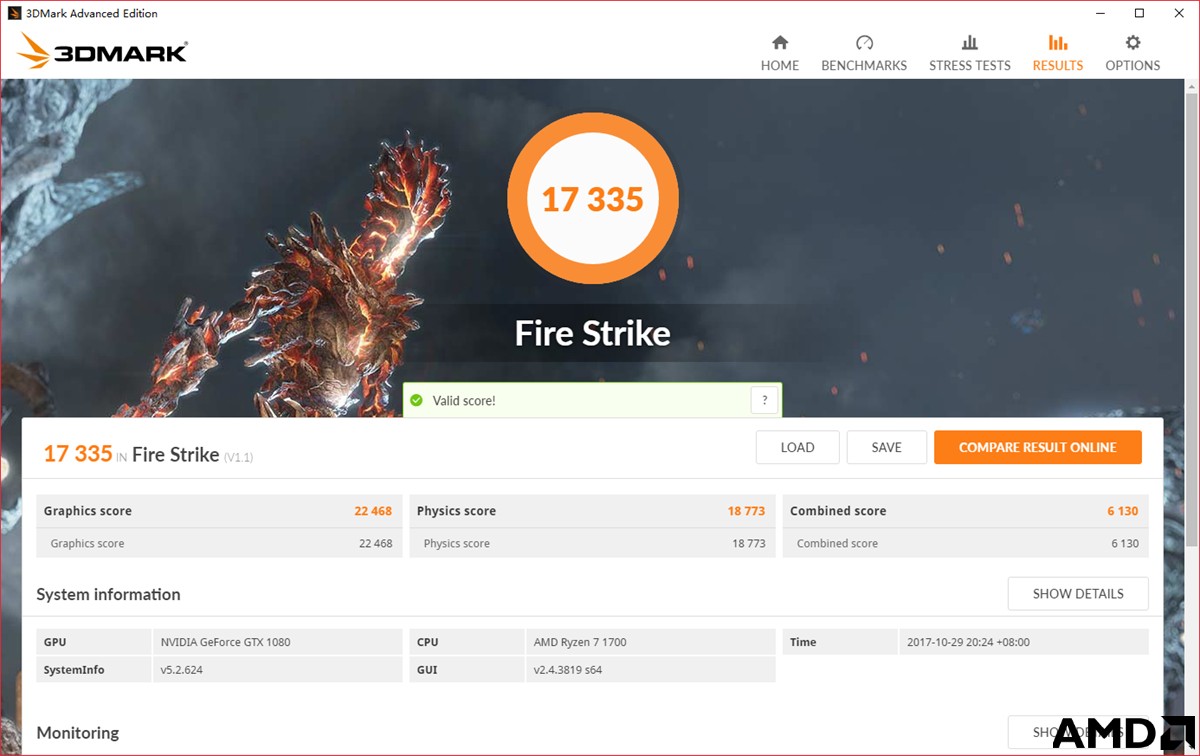
Task: Select the bold Graphics score header row
Action: click(219, 511)
